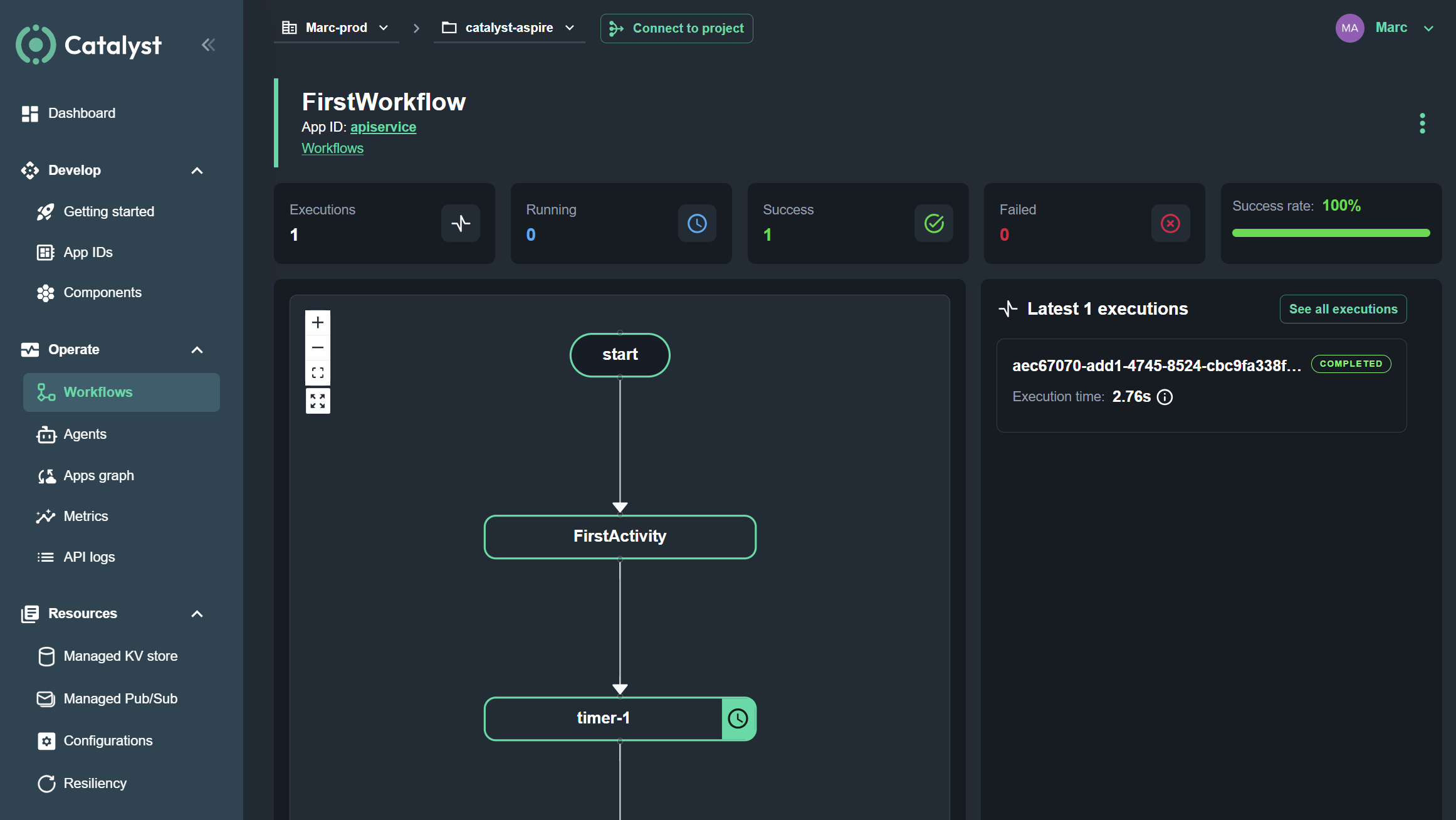Select Configurations under Resources
Image resolution: width=1456 pixels, height=820 pixels.
click(x=107, y=740)
